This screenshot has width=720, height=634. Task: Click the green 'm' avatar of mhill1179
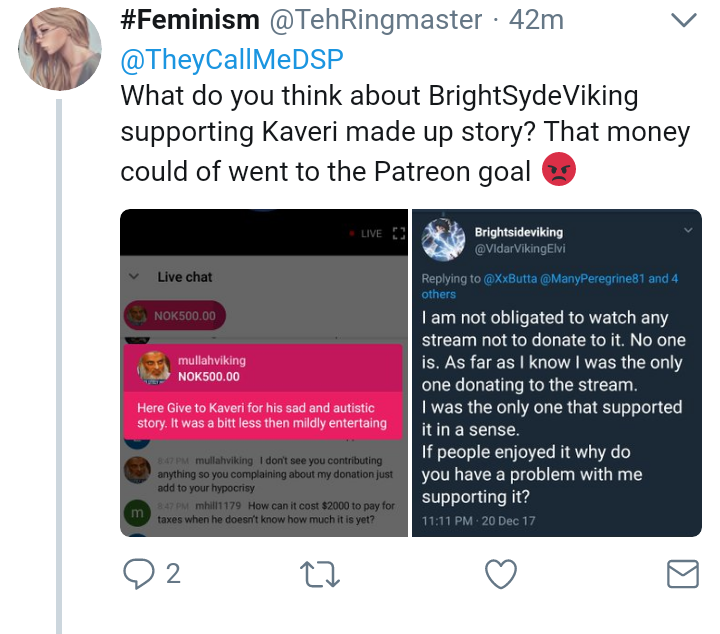(x=137, y=513)
